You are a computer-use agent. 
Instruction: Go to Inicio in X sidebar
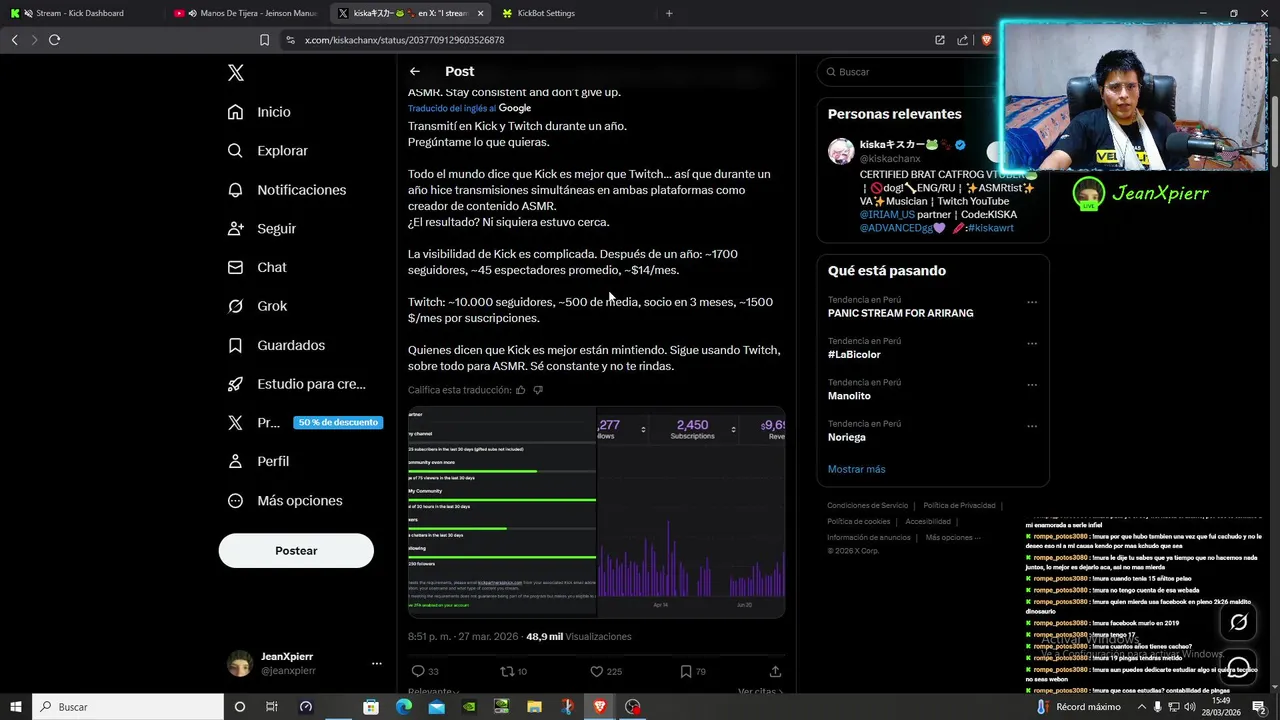pyautogui.click(x=259, y=112)
